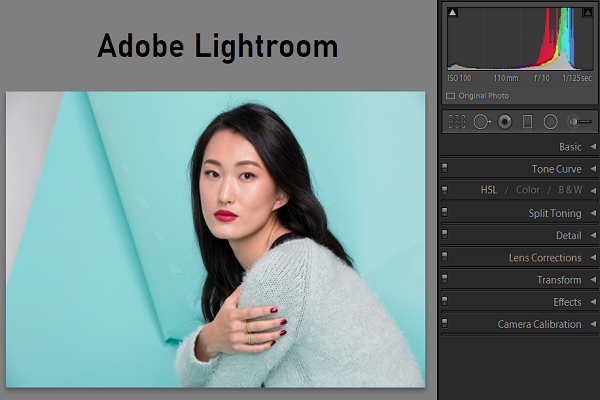Click the portrait photo preview

[215, 239]
